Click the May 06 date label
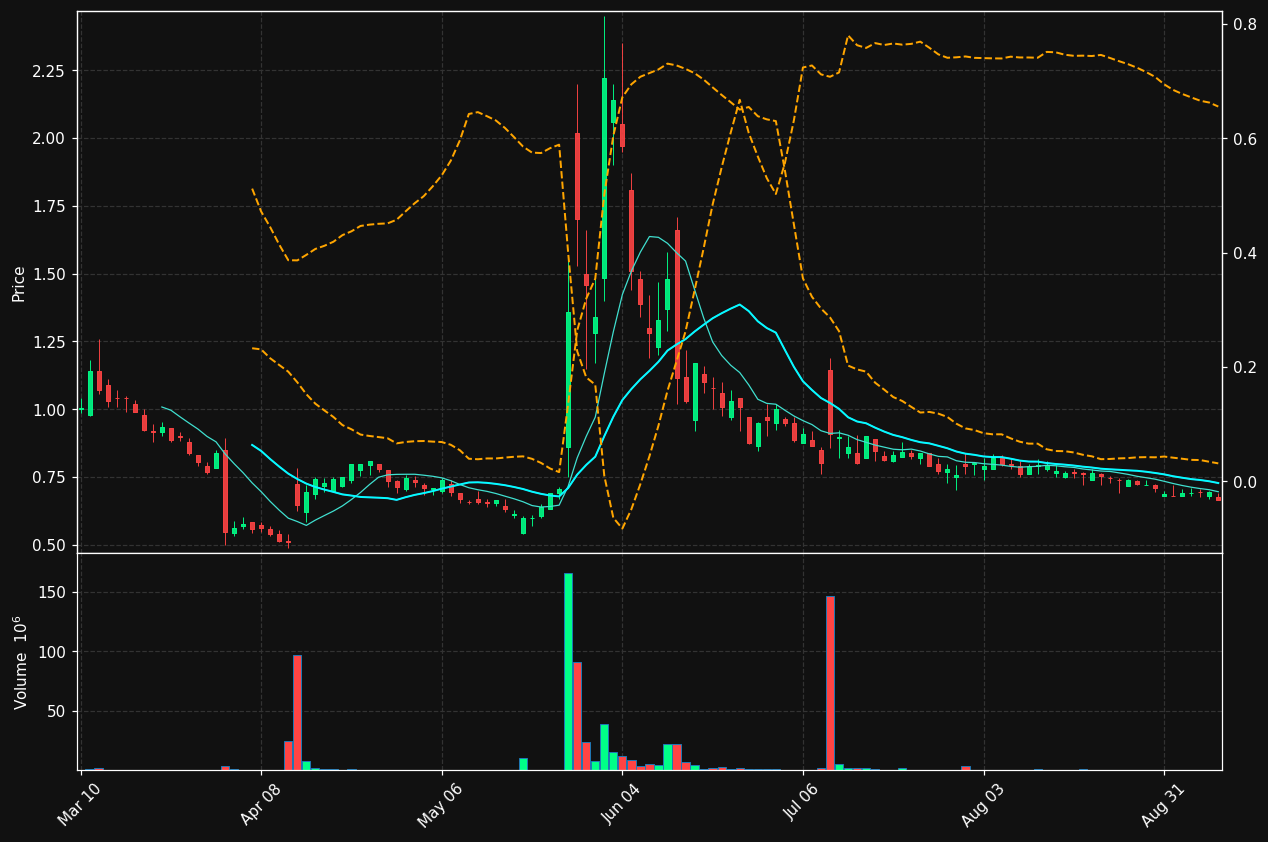This screenshot has height=842, width=1268. [x=439, y=804]
